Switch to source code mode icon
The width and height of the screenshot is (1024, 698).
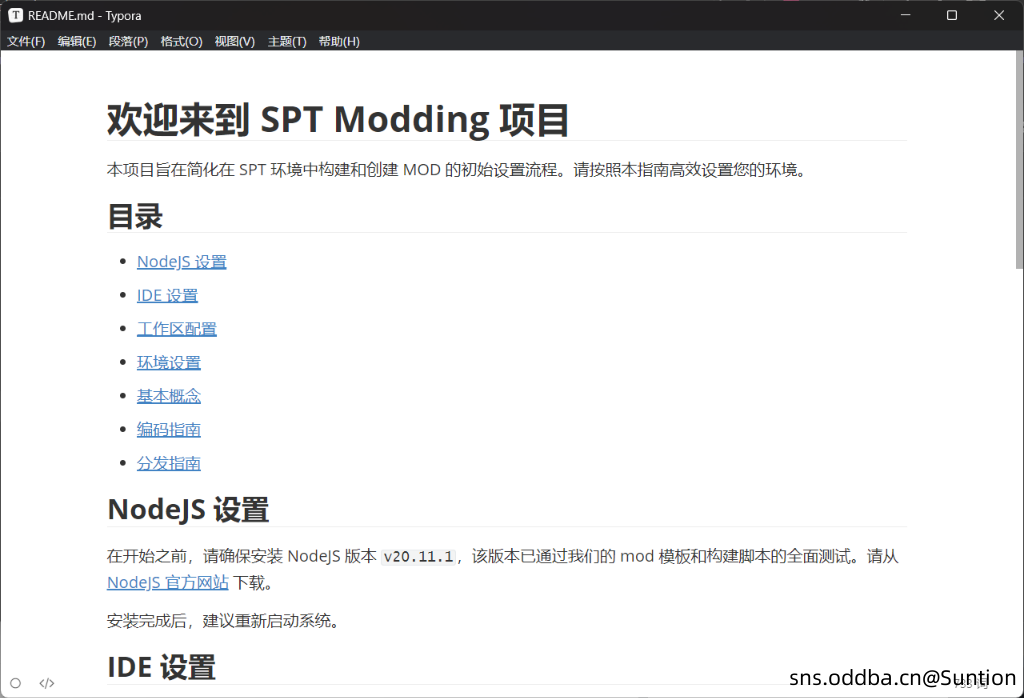[46, 683]
